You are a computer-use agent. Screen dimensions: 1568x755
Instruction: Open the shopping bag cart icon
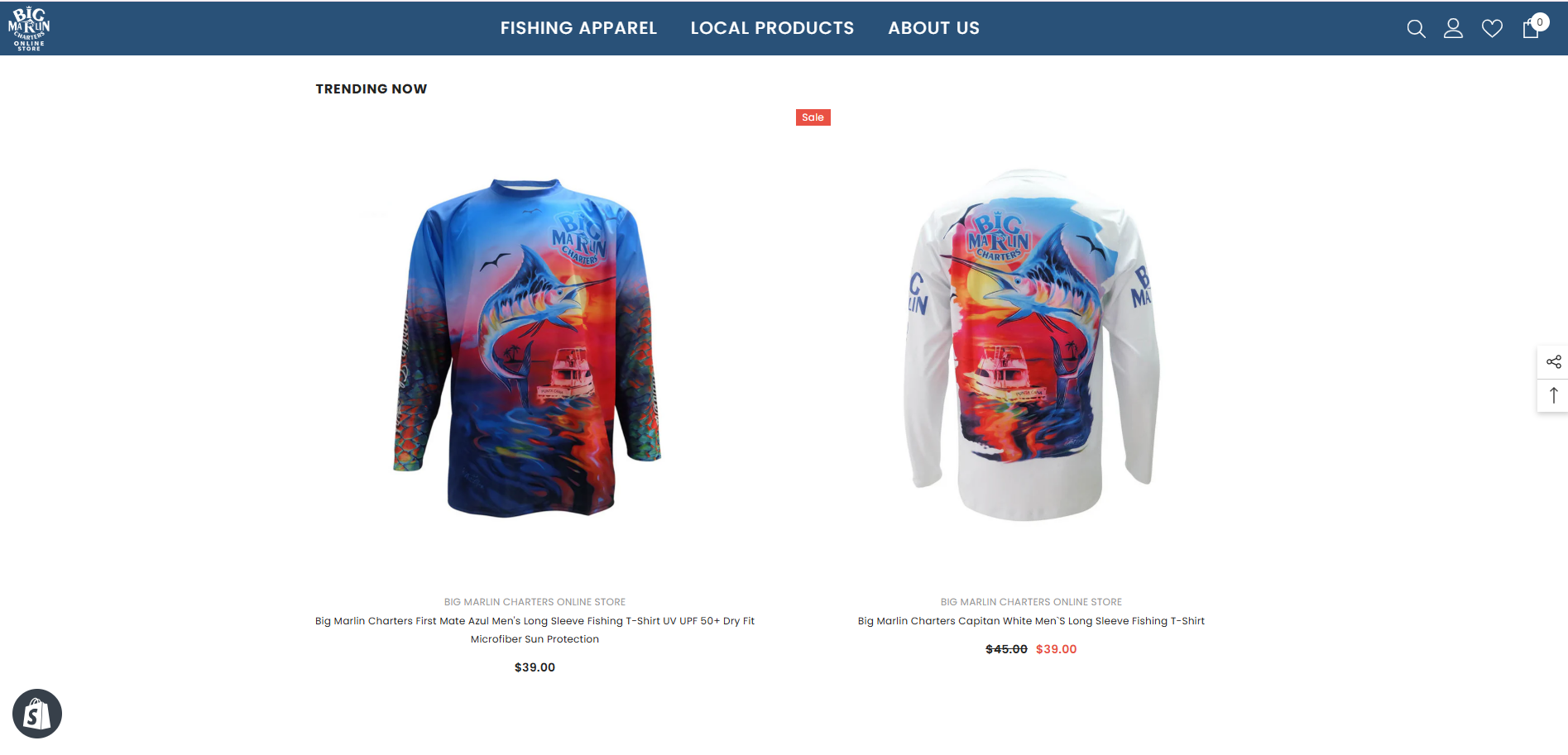[1531, 29]
